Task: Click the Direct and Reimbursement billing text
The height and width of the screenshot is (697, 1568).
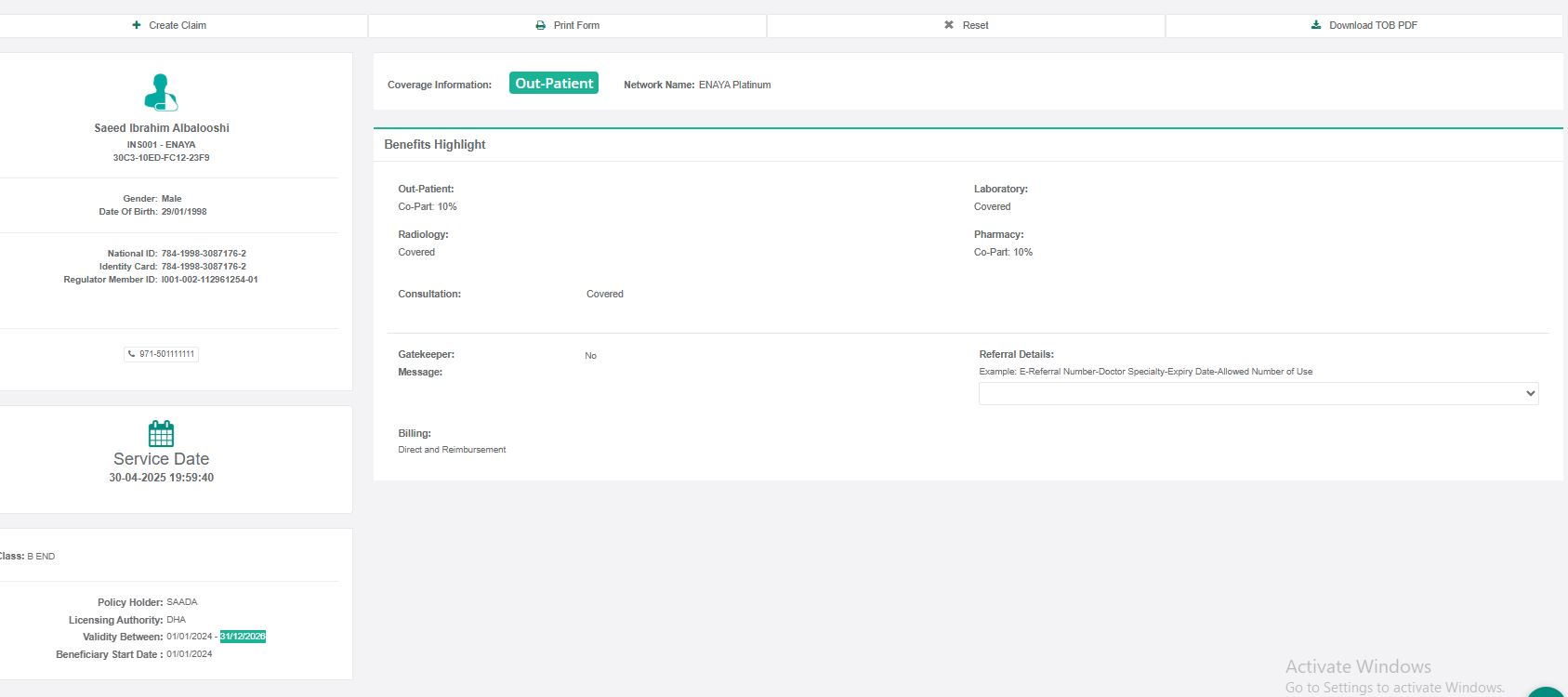Action: coord(452,450)
